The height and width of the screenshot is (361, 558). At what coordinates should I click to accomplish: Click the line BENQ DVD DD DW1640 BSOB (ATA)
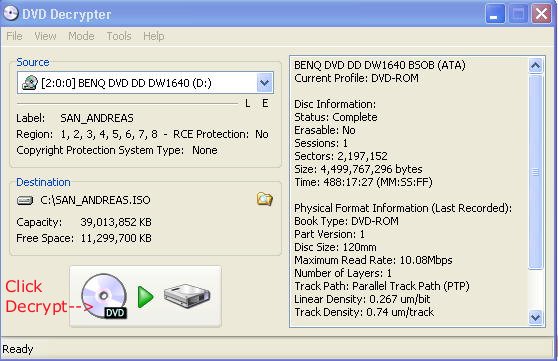380,65
